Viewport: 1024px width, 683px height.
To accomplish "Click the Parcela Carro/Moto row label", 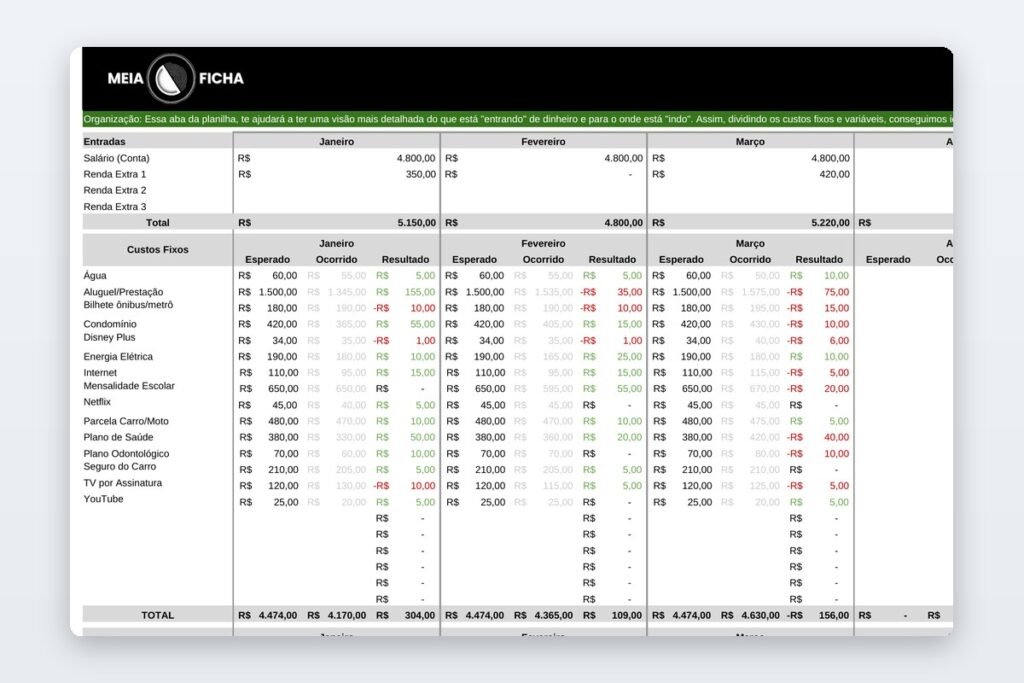I will click(x=126, y=421).
